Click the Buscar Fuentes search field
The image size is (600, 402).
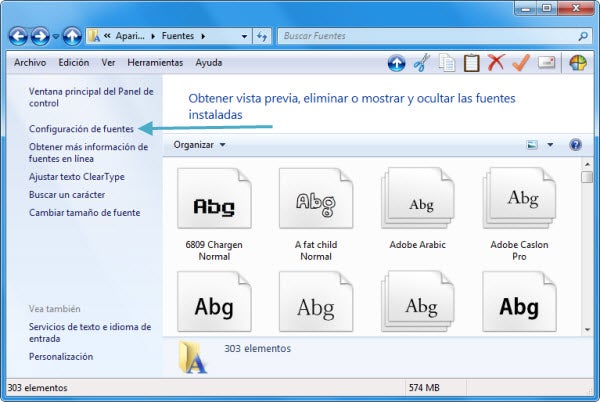click(425, 36)
